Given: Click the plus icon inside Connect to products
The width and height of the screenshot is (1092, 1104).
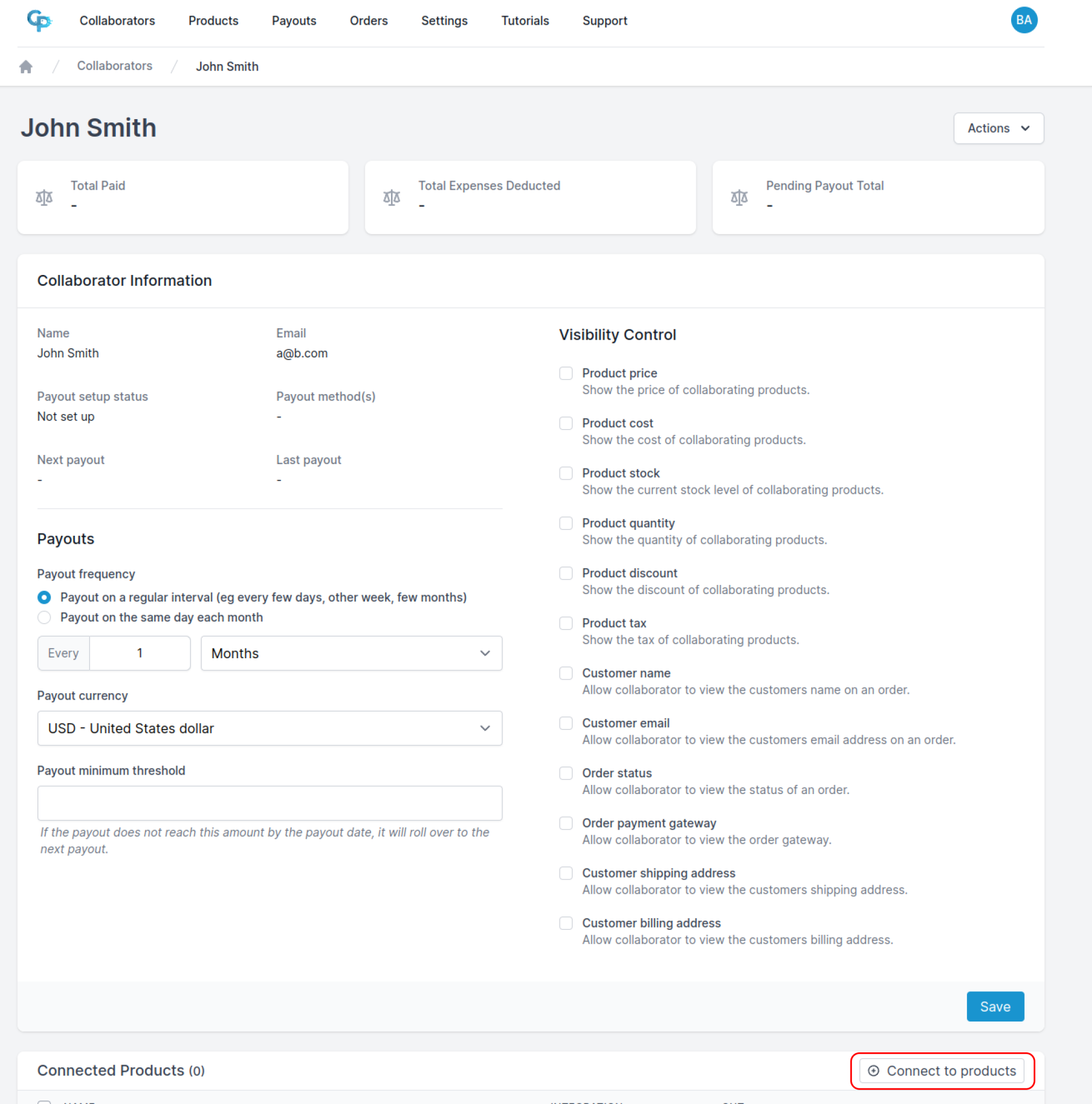Looking at the screenshot, I should [874, 1071].
